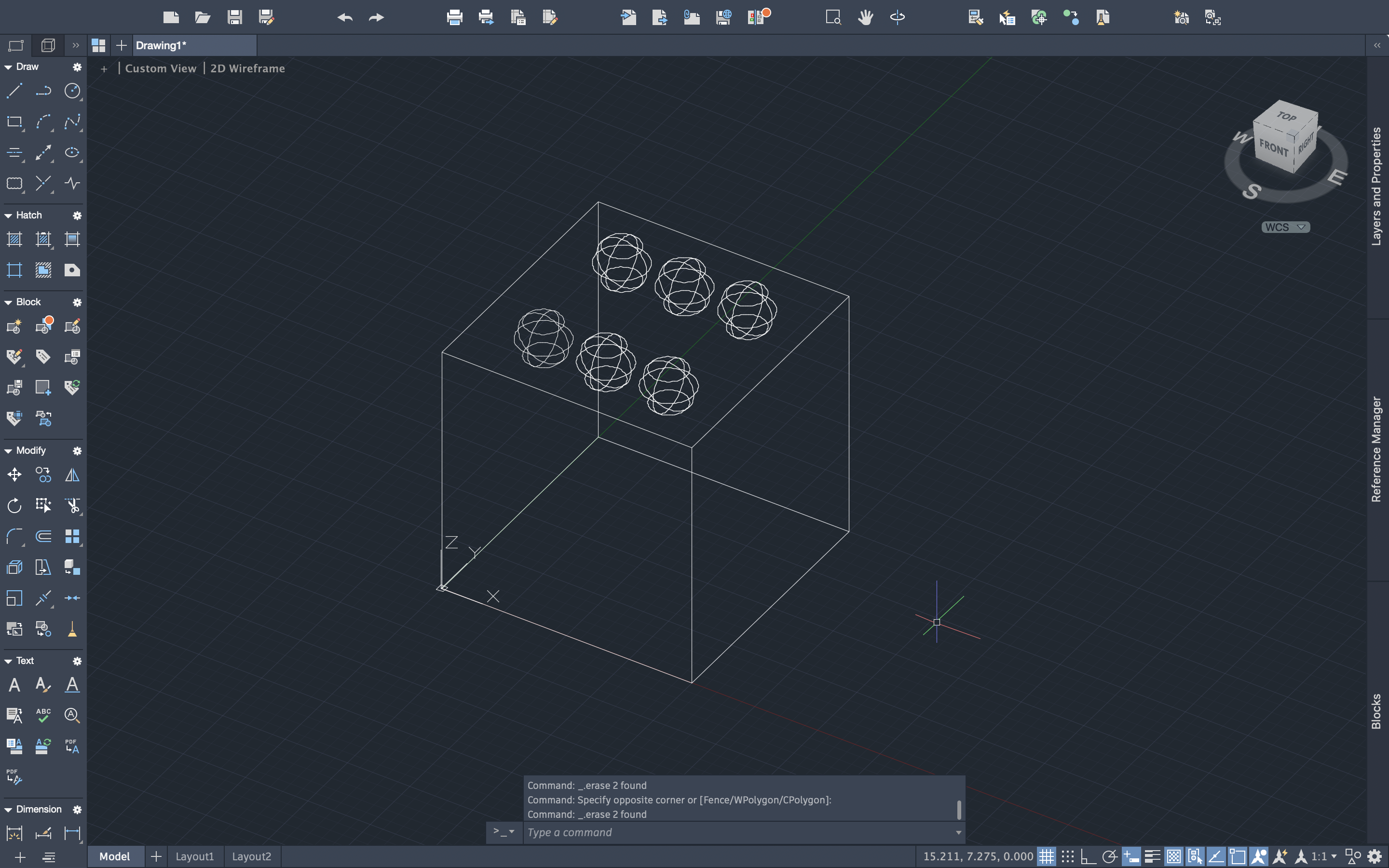This screenshot has width=1389, height=868.
Task: Open the WCS coordinate system dropdown
Action: pyautogui.click(x=1286, y=227)
